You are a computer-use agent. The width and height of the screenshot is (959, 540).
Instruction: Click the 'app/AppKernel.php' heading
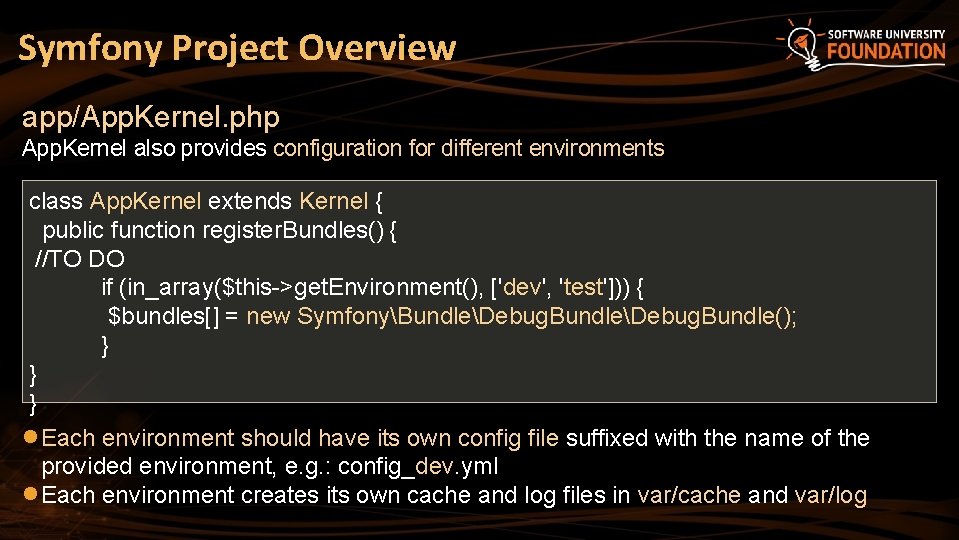coord(150,117)
